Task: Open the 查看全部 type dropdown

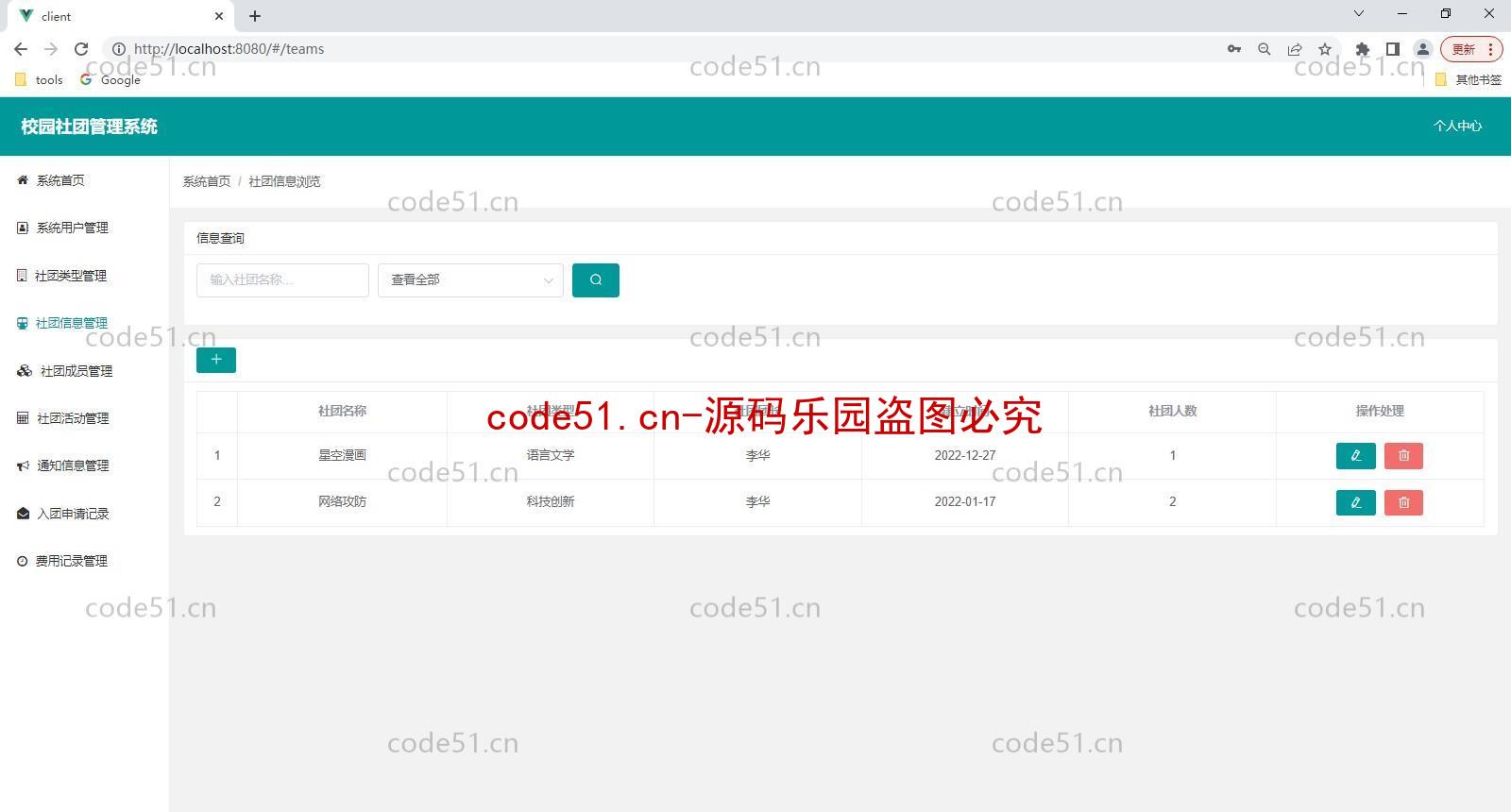Action: pos(470,280)
